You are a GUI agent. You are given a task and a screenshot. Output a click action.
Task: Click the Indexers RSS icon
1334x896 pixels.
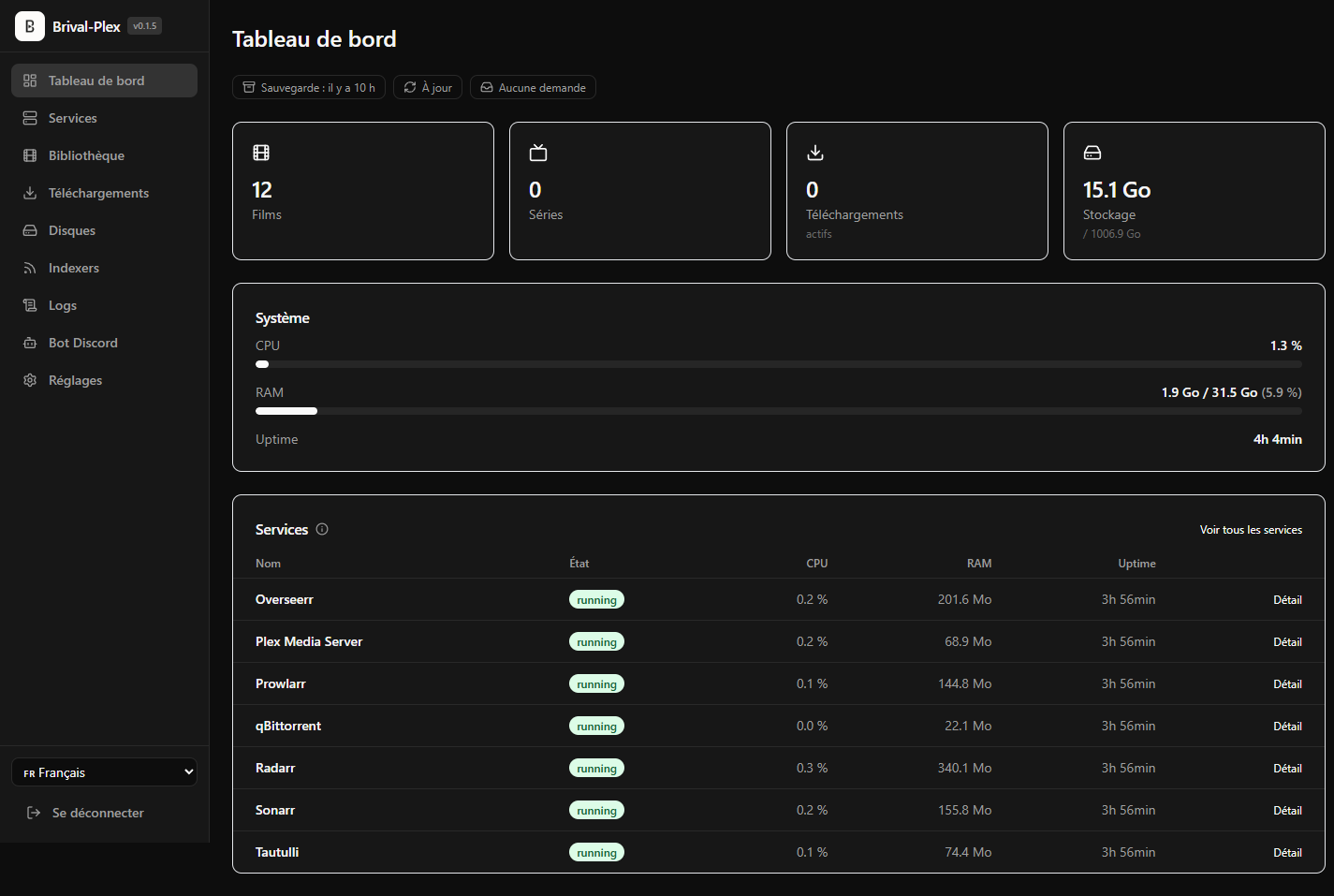click(30, 268)
